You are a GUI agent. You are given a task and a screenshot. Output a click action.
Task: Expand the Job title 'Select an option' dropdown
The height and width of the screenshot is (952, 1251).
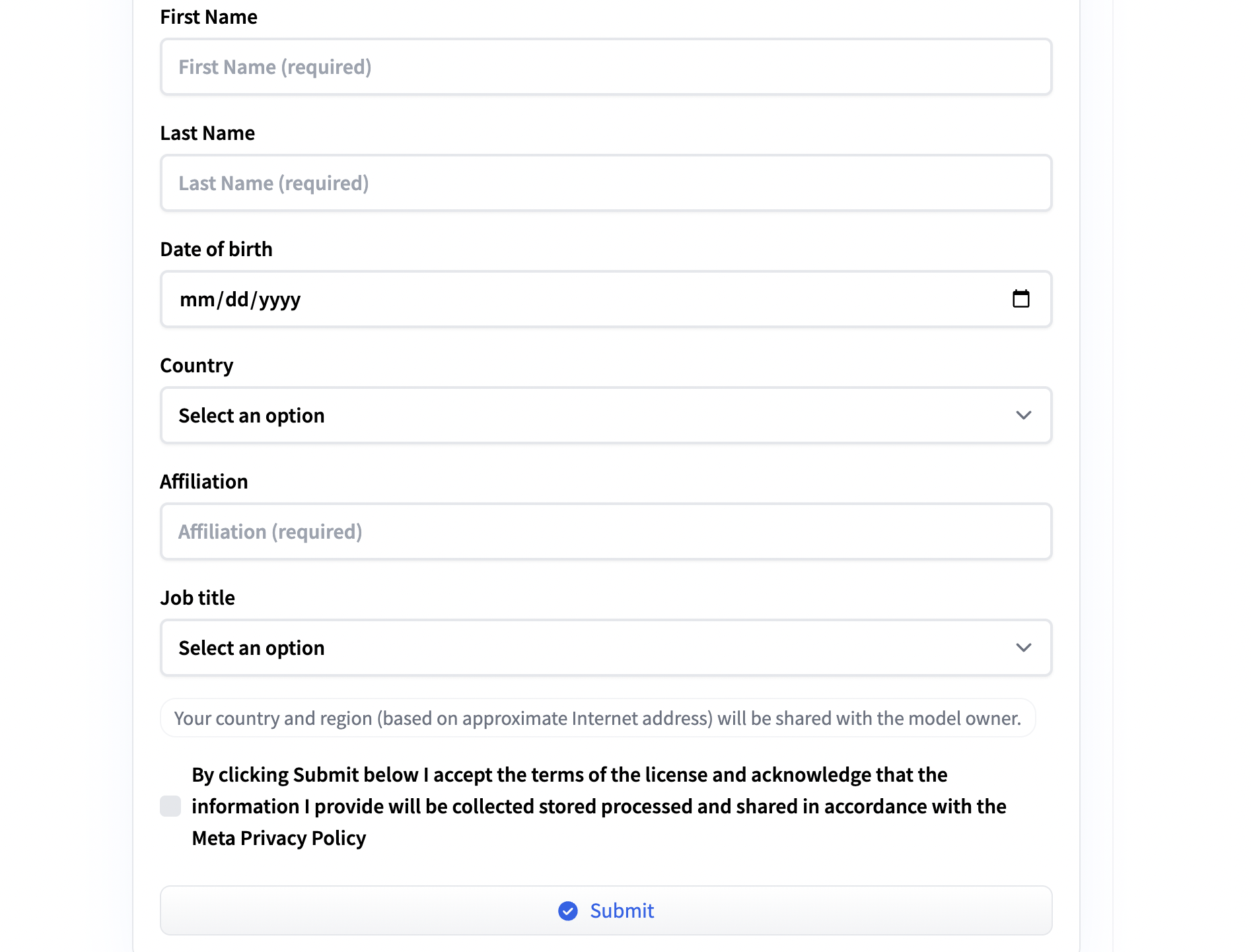[x=605, y=648]
